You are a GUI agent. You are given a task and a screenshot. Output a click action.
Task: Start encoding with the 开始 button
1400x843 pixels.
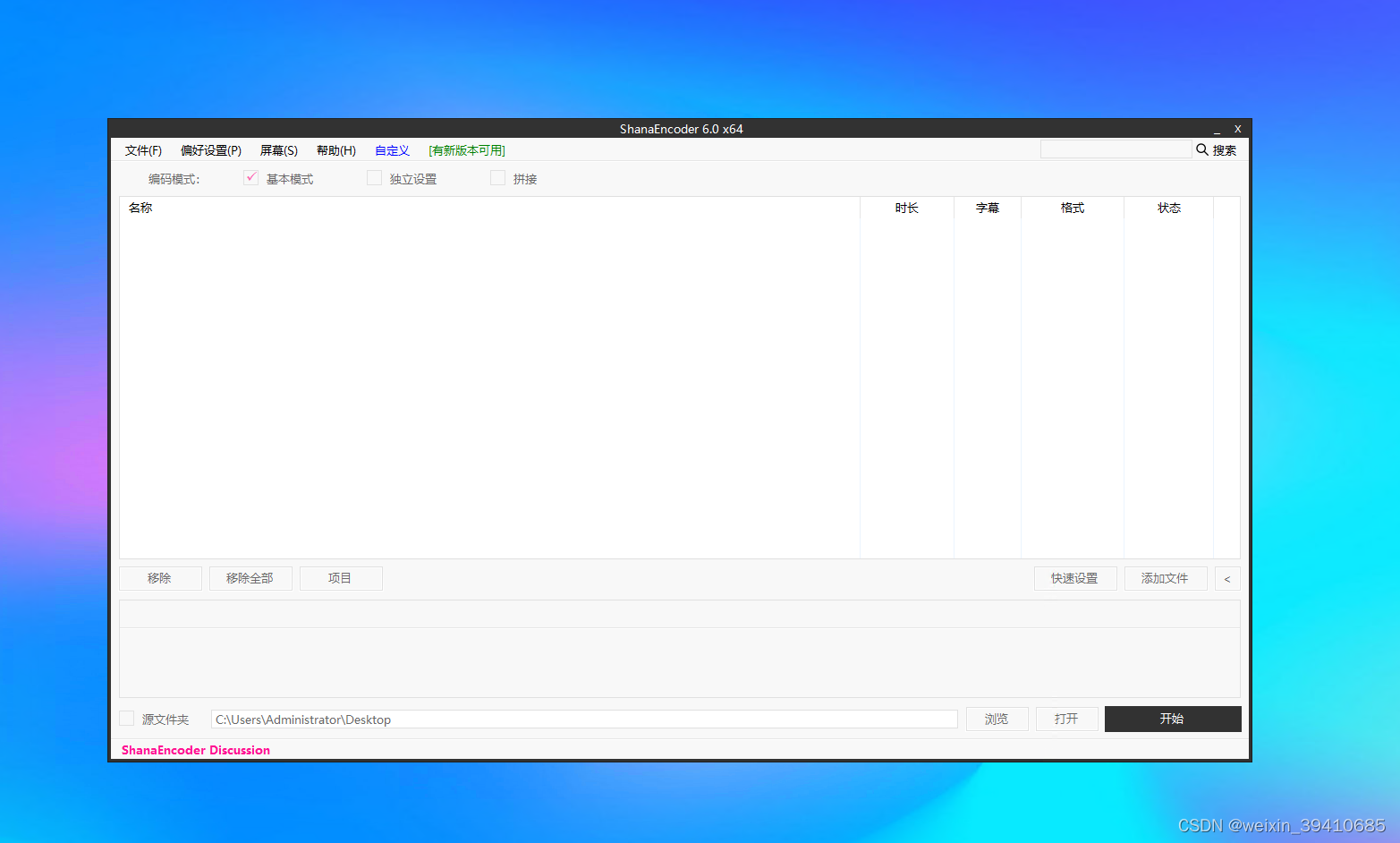(x=1173, y=719)
